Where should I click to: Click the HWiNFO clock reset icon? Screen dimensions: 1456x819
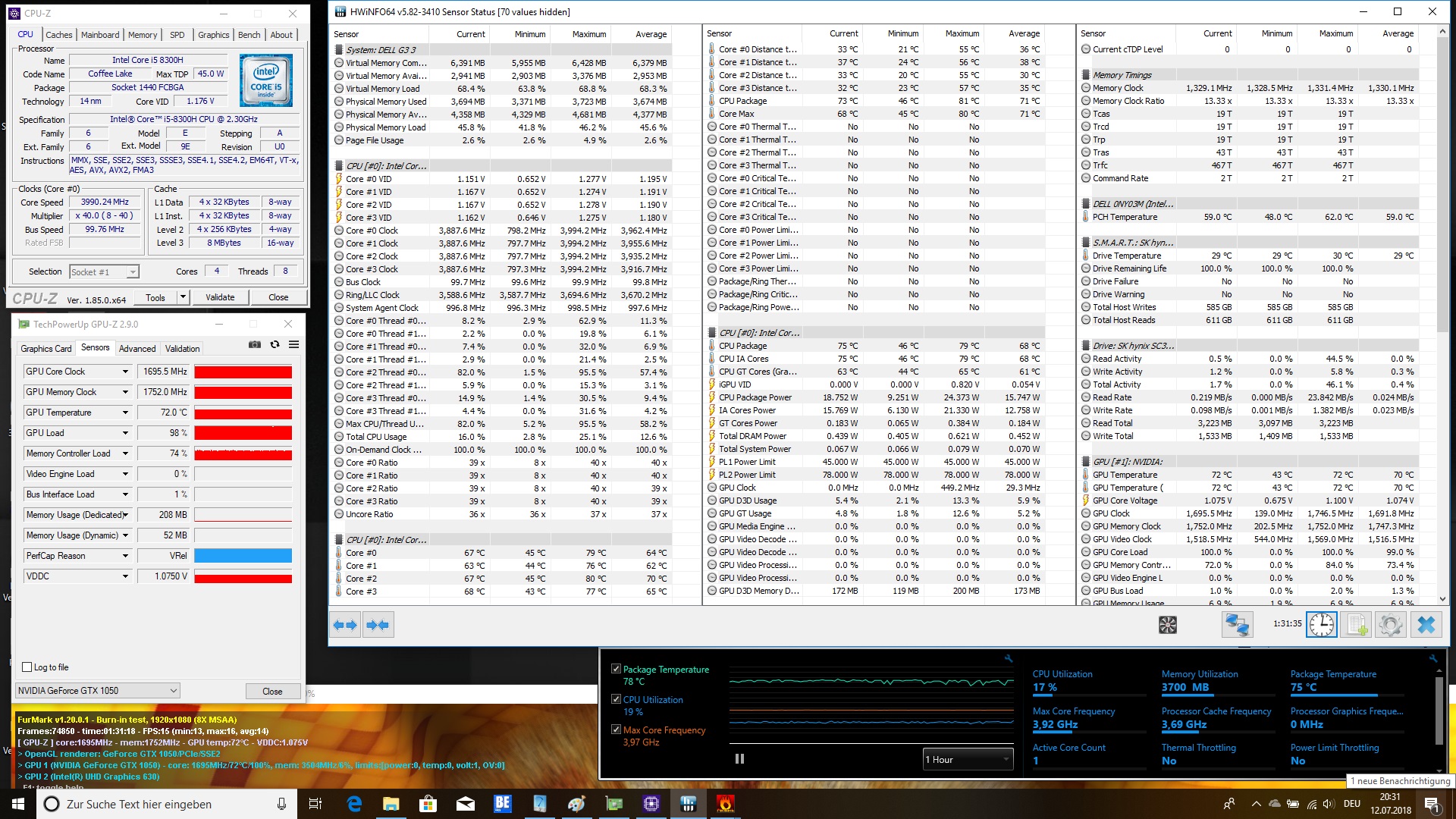tap(1321, 625)
